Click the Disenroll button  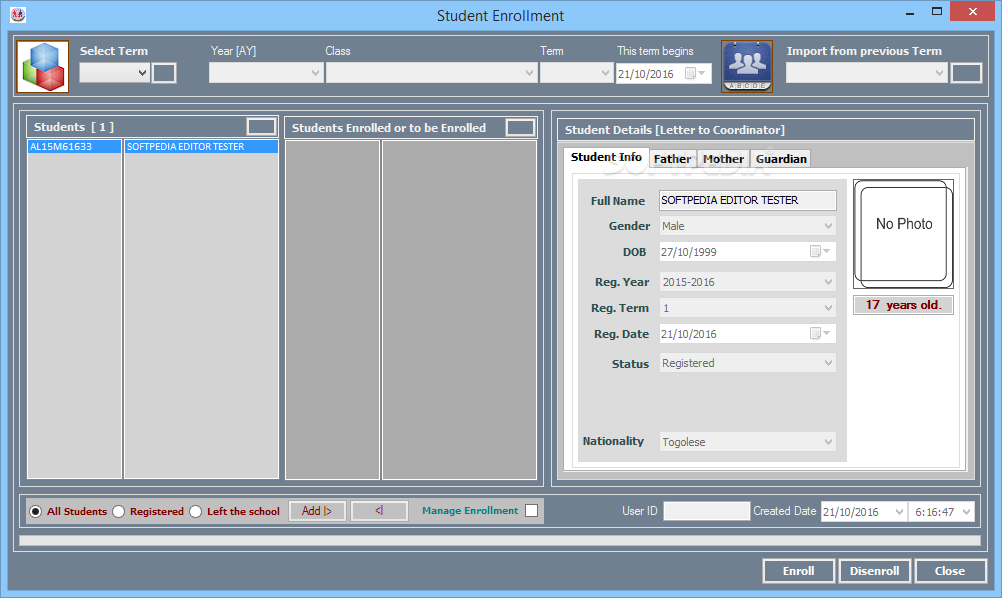874,571
